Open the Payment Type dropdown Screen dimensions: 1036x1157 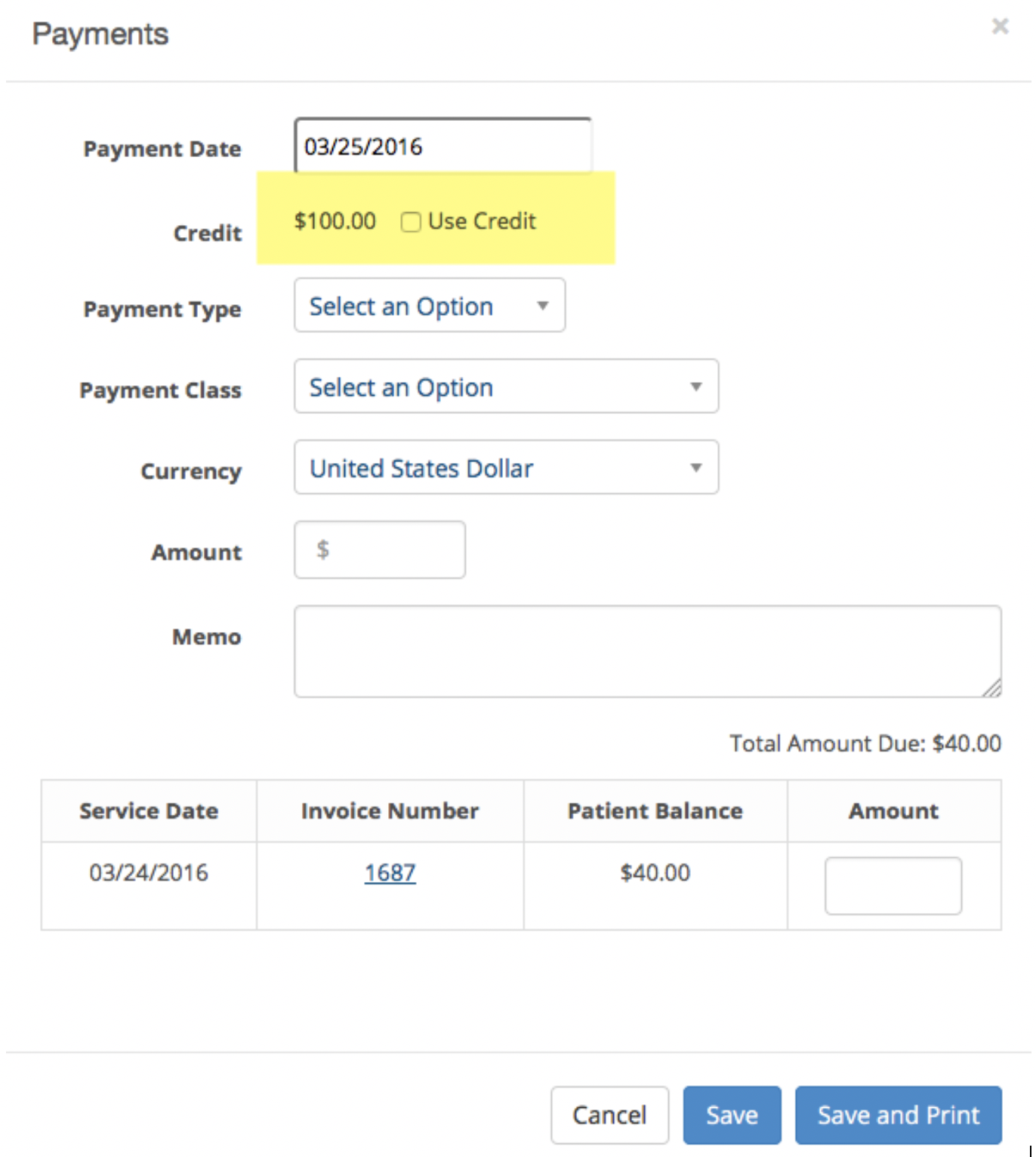430,305
